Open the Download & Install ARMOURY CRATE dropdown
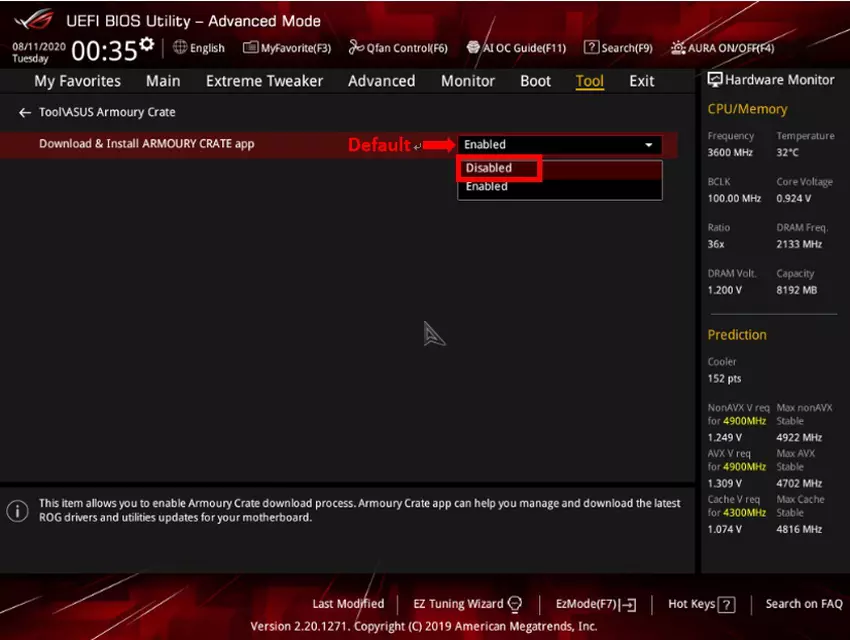This screenshot has height=640, width=850. [x=558, y=144]
